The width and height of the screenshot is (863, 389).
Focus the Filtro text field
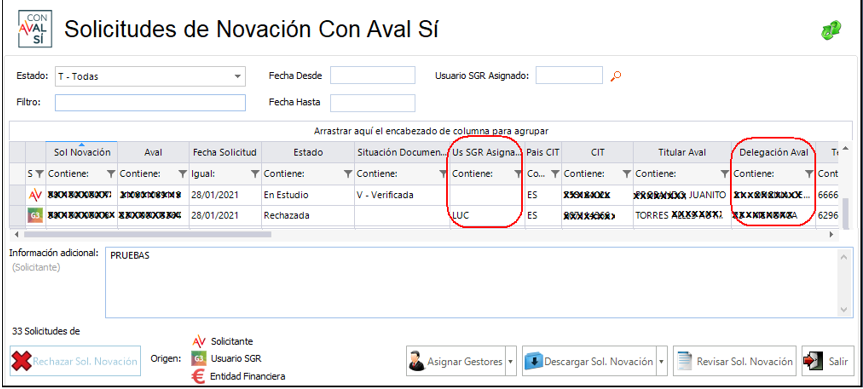pyautogui.click(x=150, y=102)
